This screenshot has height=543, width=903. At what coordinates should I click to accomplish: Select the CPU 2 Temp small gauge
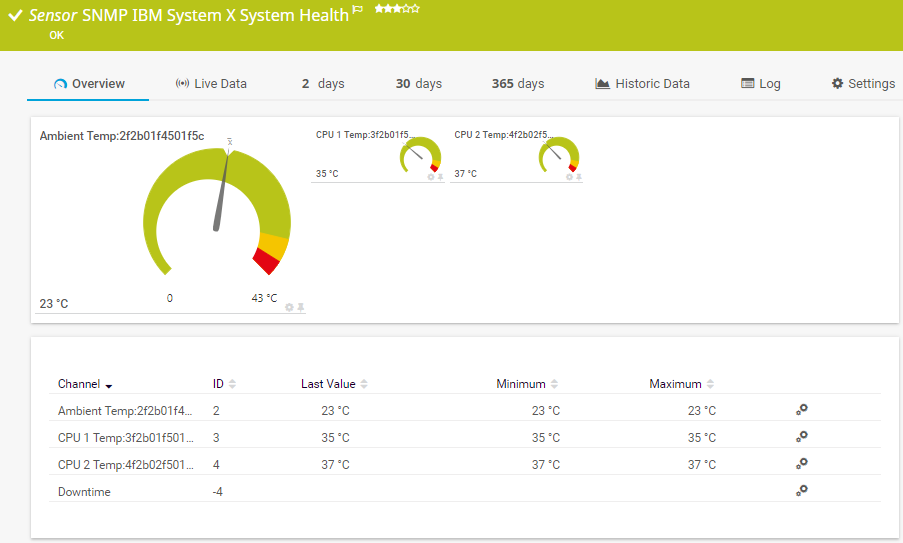tap(559, 155)
